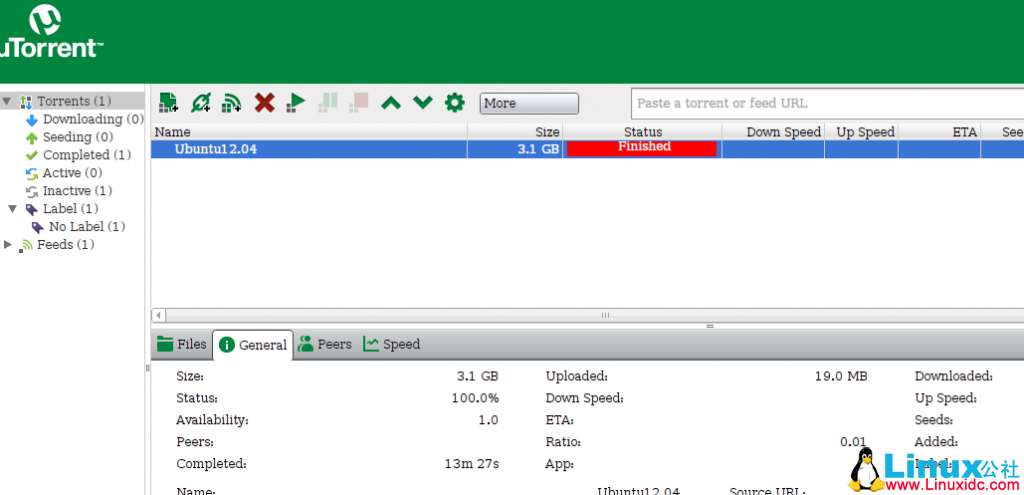Select Downloading (0) category
1024x495 pixels.
[x=93, y=119]
